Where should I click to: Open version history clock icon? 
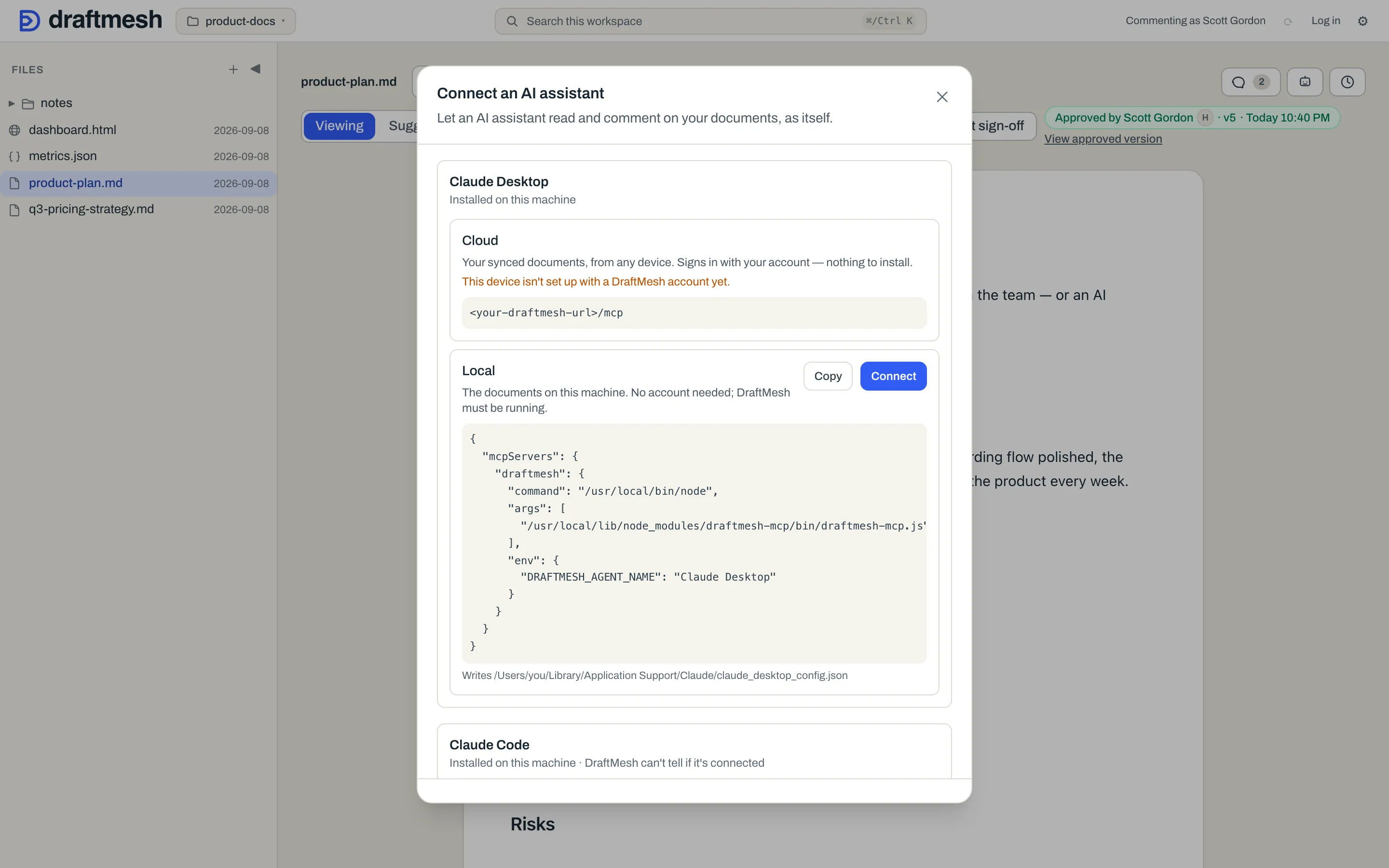[1347, 81]
